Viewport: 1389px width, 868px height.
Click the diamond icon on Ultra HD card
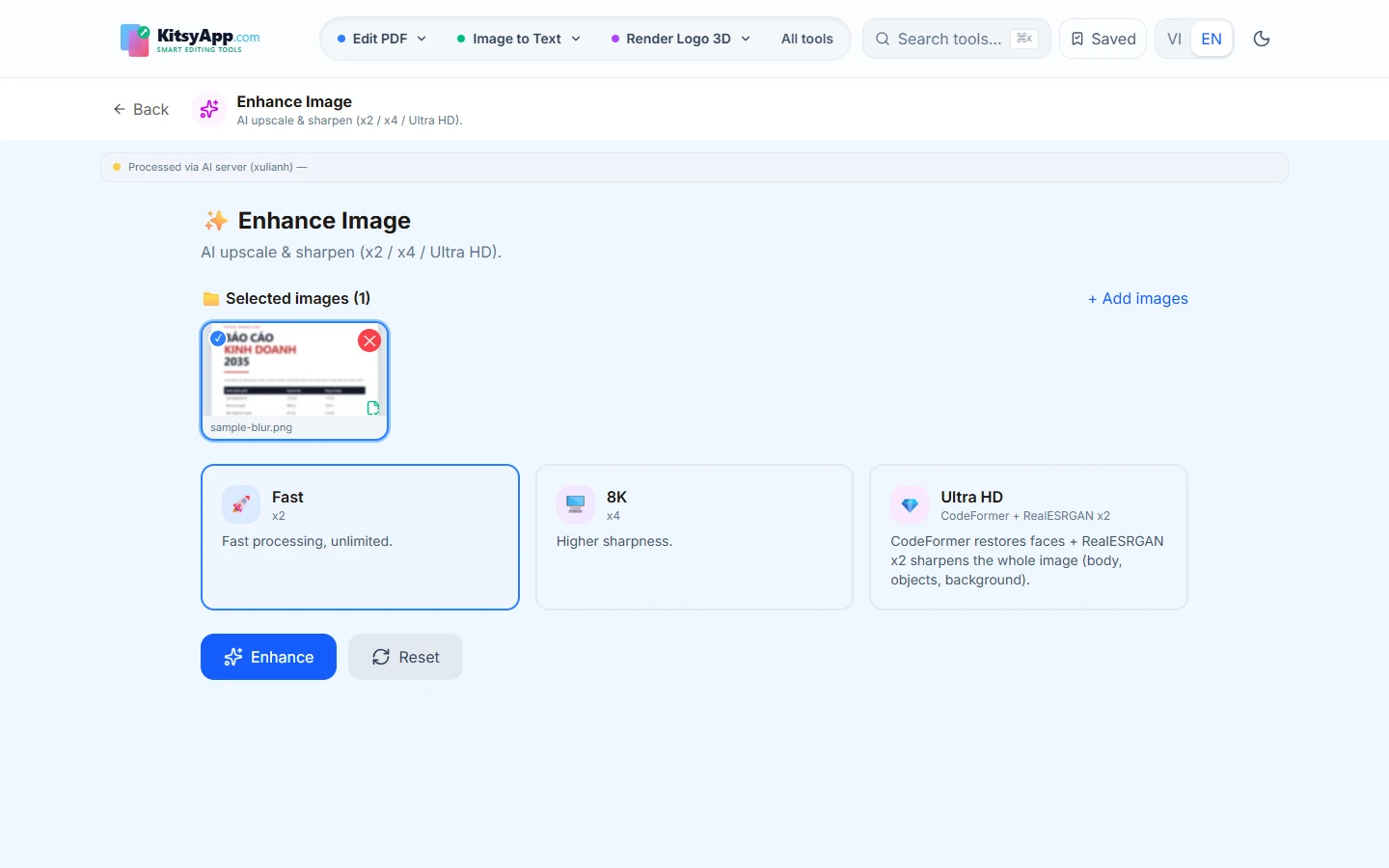[910, 504]
